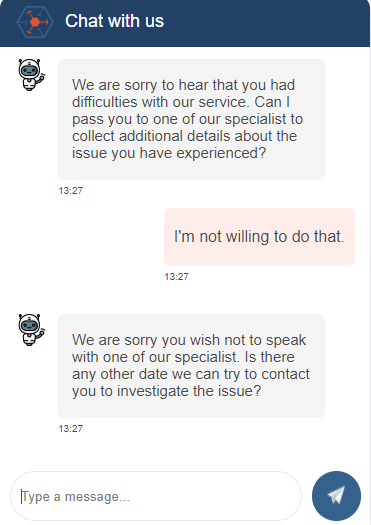Click the words "issue you have experienced?"
This screenshot has width=371, height=525.
(169, 153)
